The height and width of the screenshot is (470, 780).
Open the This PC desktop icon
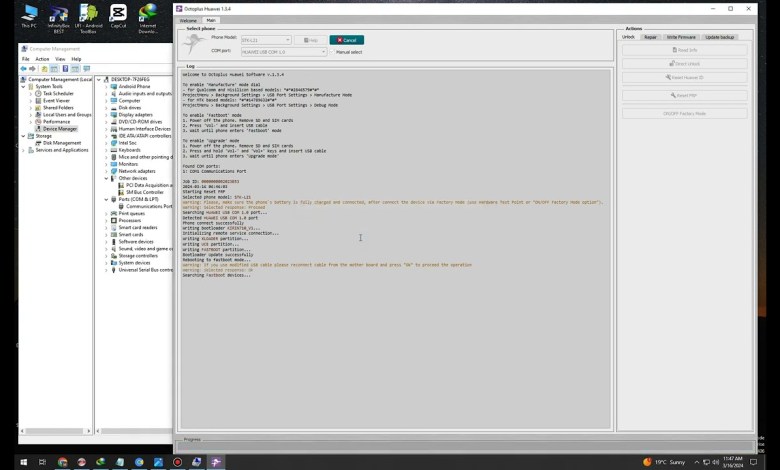coord(29,17)
